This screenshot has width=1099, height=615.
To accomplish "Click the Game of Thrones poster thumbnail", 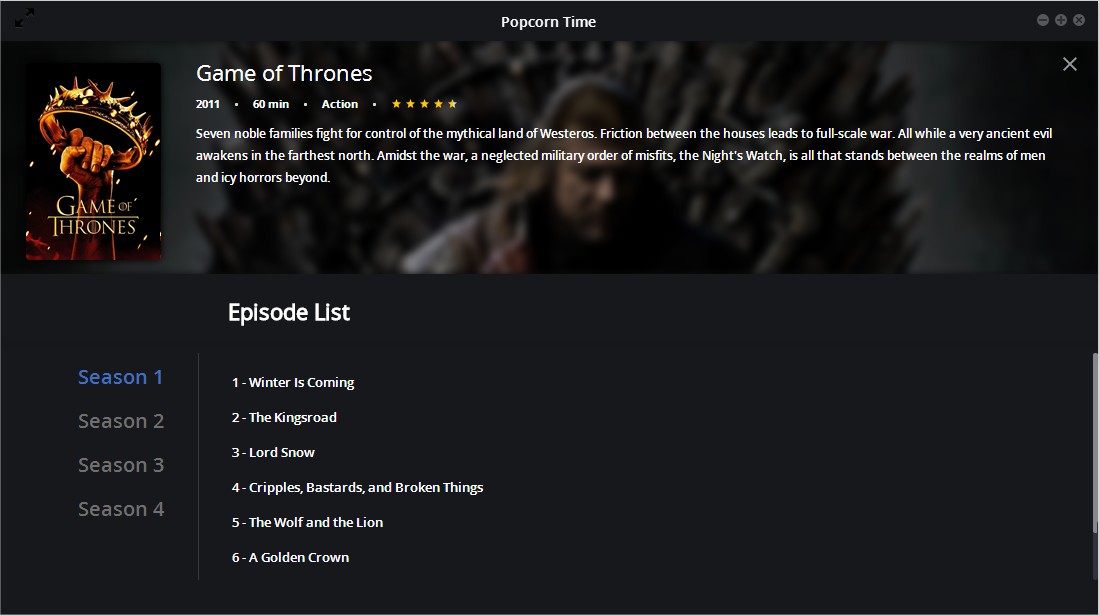I will (x=93, y=161).
